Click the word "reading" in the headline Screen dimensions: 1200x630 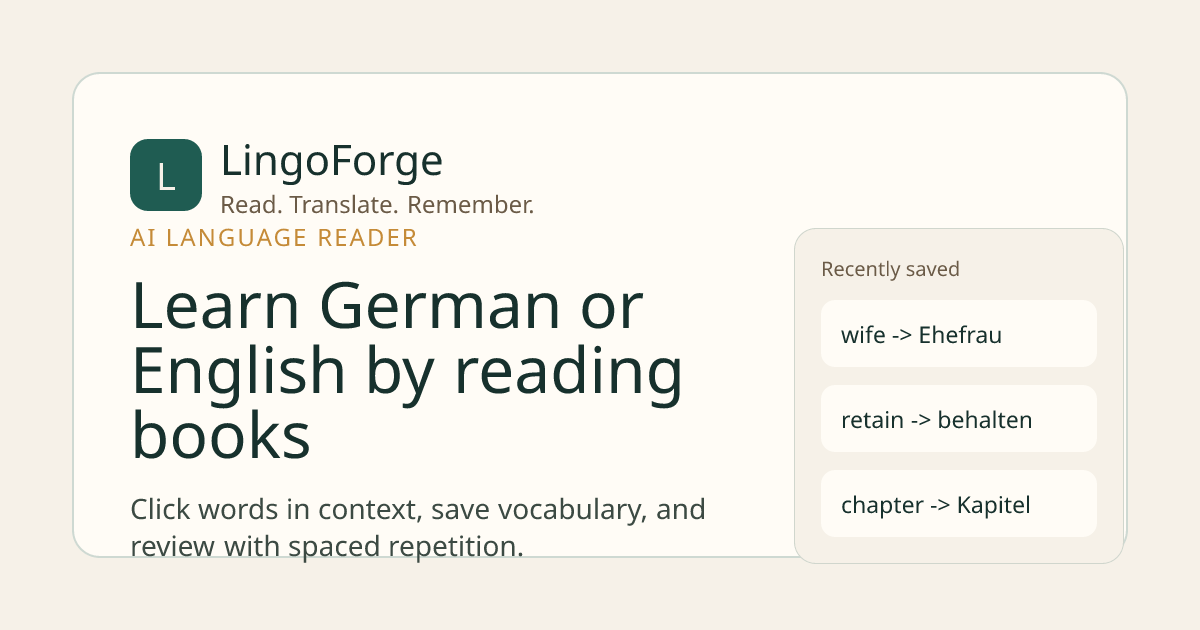569,371
